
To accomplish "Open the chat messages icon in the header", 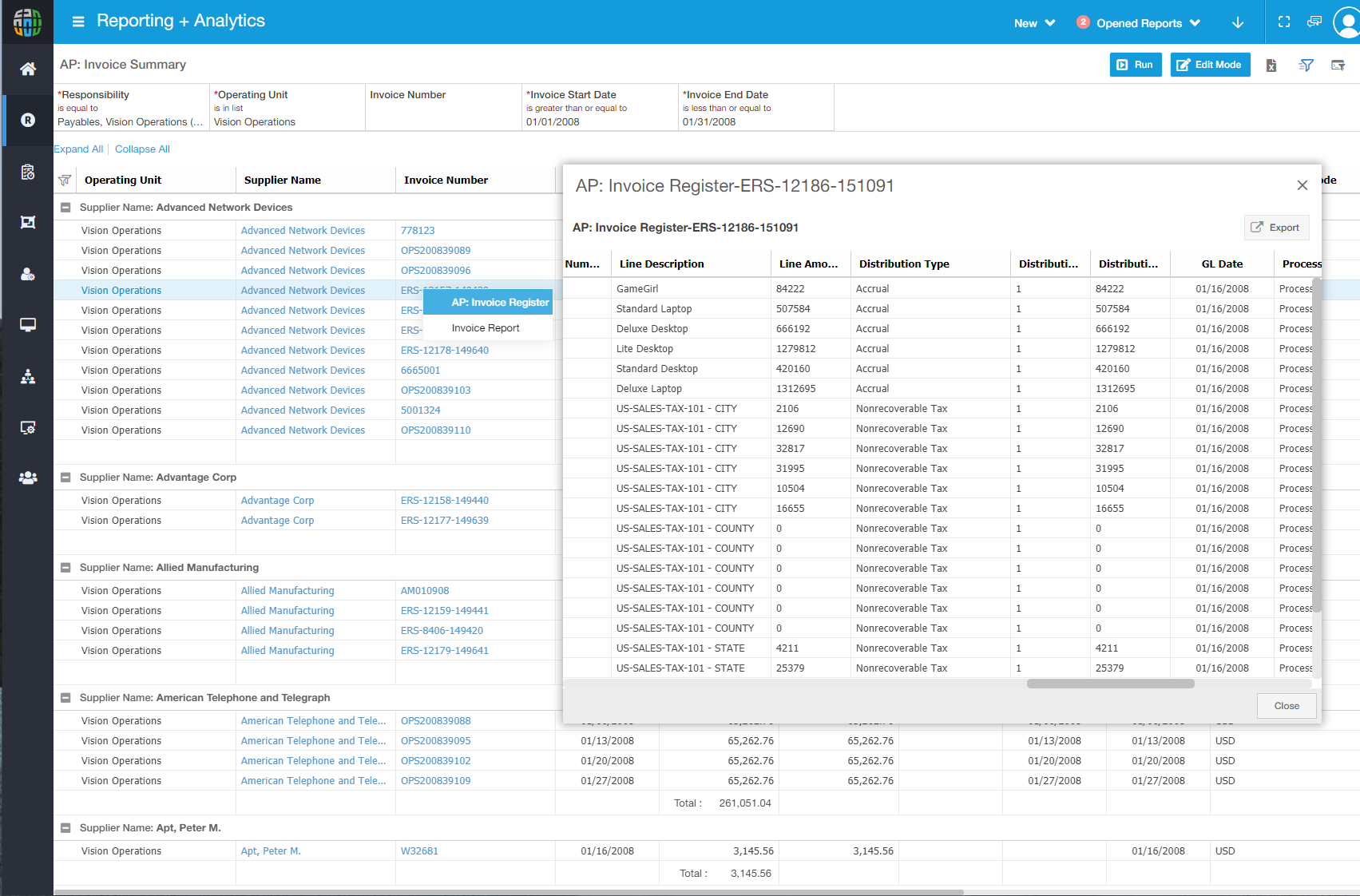I will point(1314,22).
